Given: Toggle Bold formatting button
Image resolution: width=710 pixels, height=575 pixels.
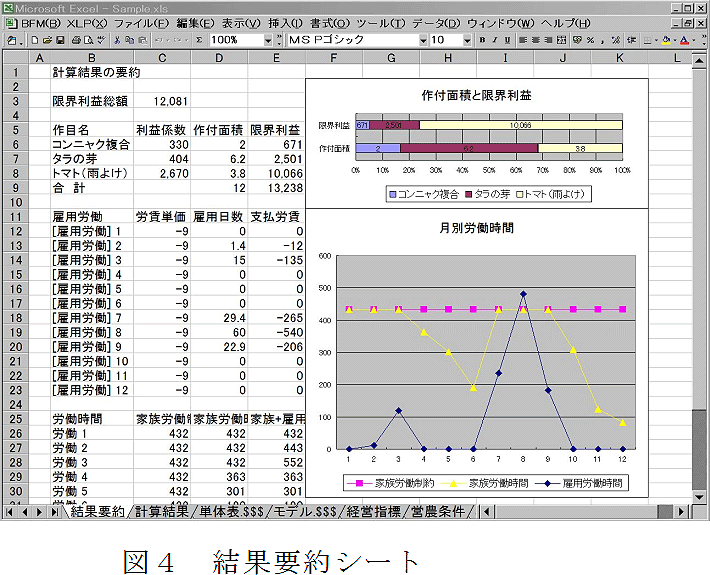Looking at the screenshot, I should click(x=481, y=40).
